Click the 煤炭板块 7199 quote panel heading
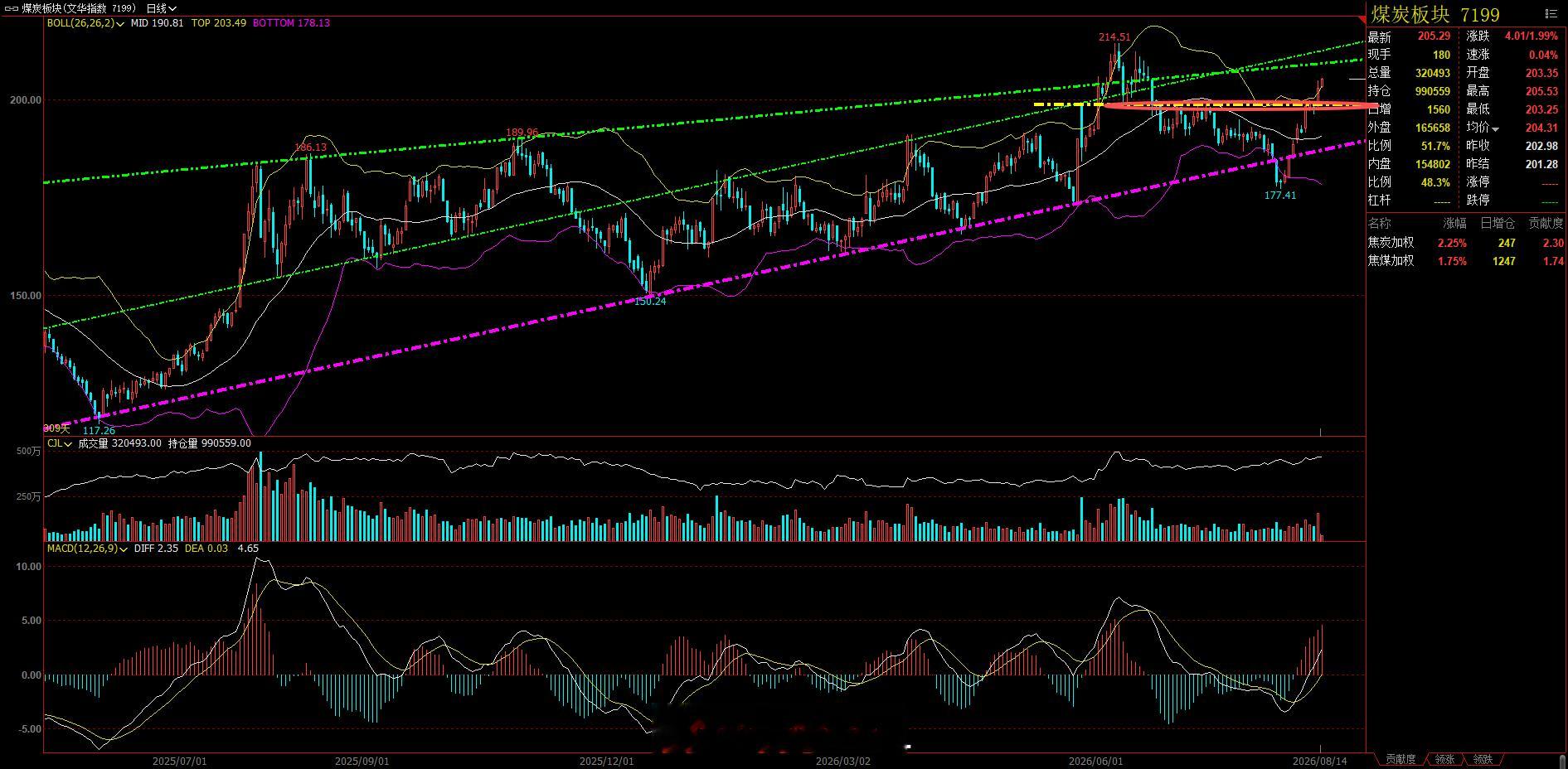This screenshot has height=769, width=1568. [x=1435, y=14]
